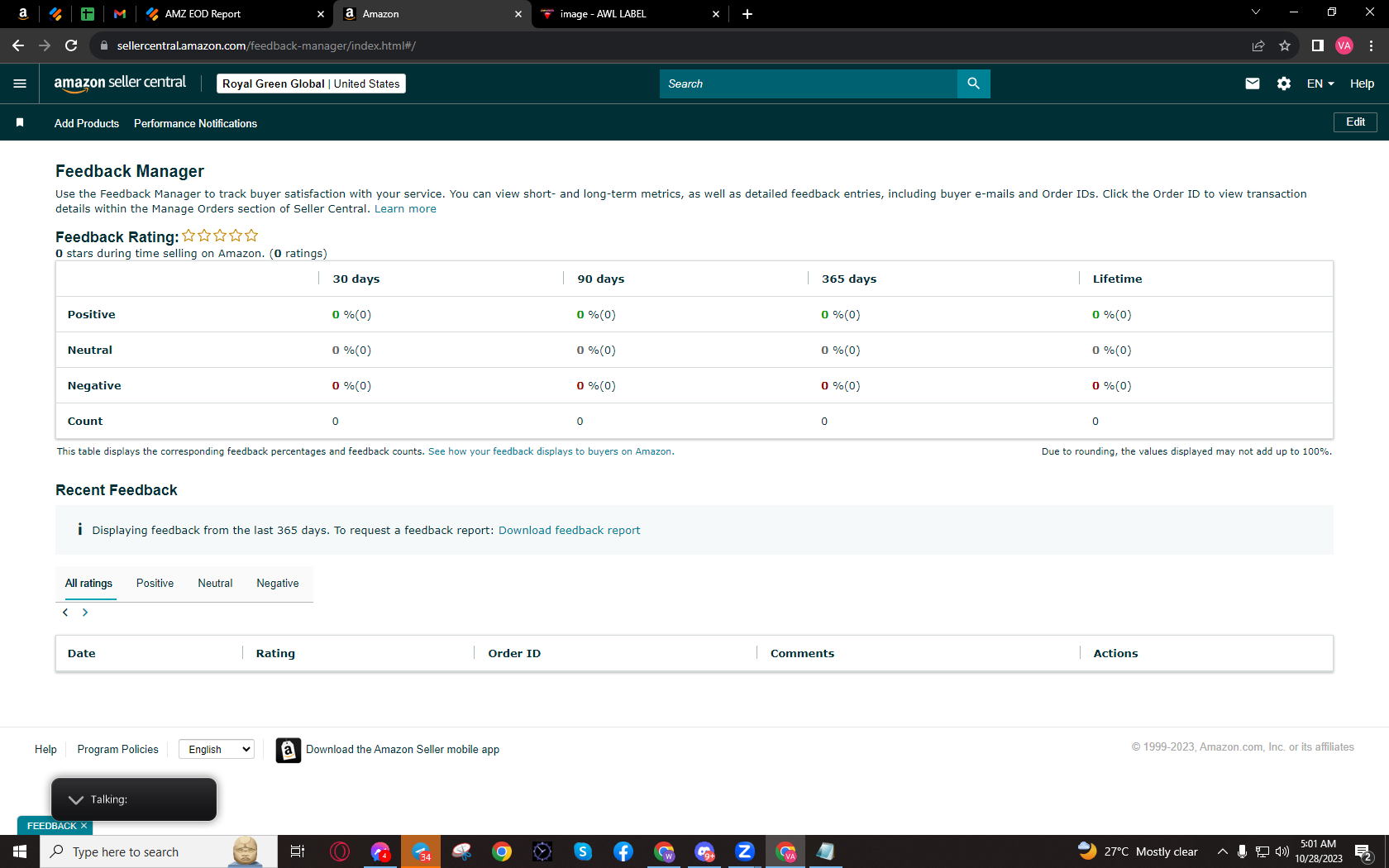The image size is (1389, 868).
Task: Open Zoom from the taskbar
Action: click(x=745, y=851)
